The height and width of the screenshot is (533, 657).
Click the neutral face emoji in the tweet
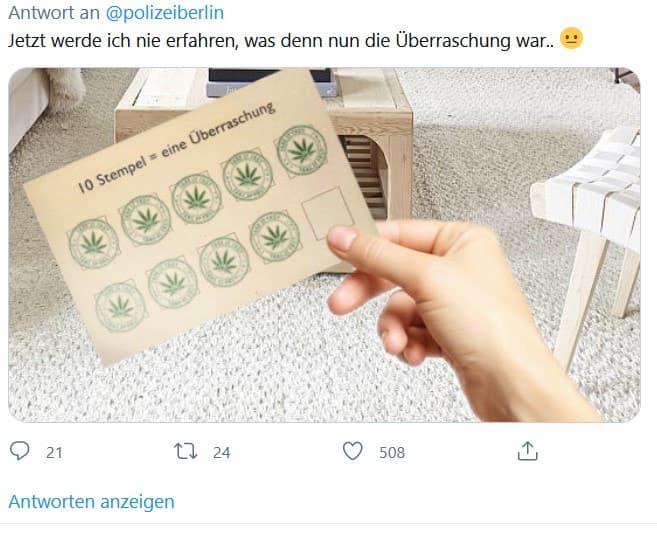point(572,39)
